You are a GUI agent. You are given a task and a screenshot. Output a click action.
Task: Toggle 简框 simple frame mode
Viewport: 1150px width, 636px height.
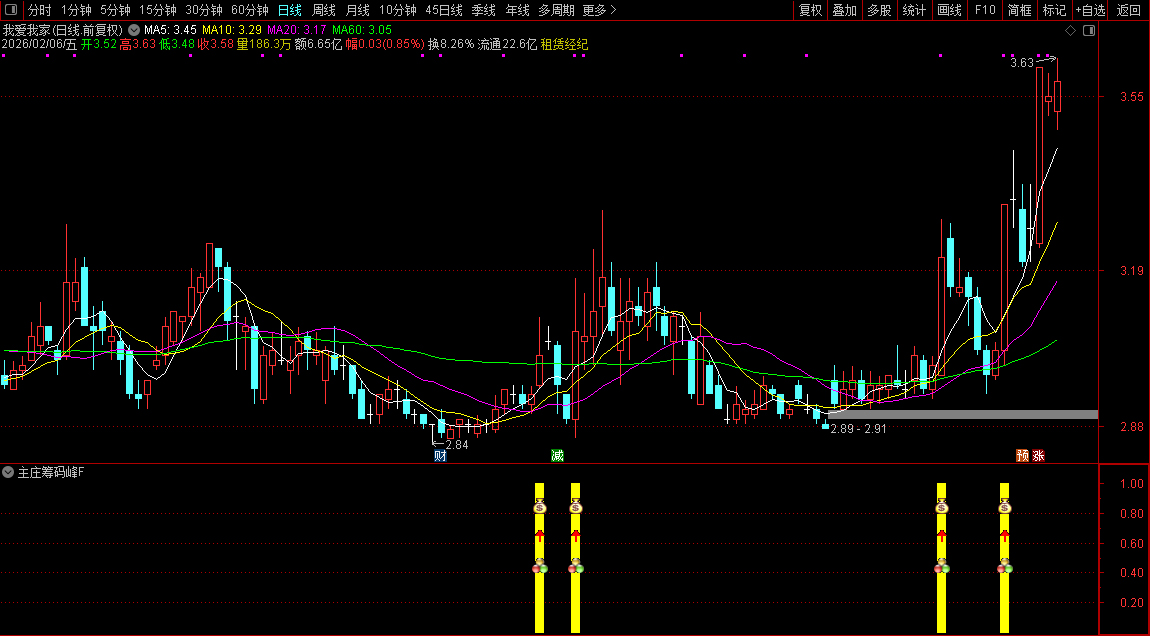coord(1020,10)
